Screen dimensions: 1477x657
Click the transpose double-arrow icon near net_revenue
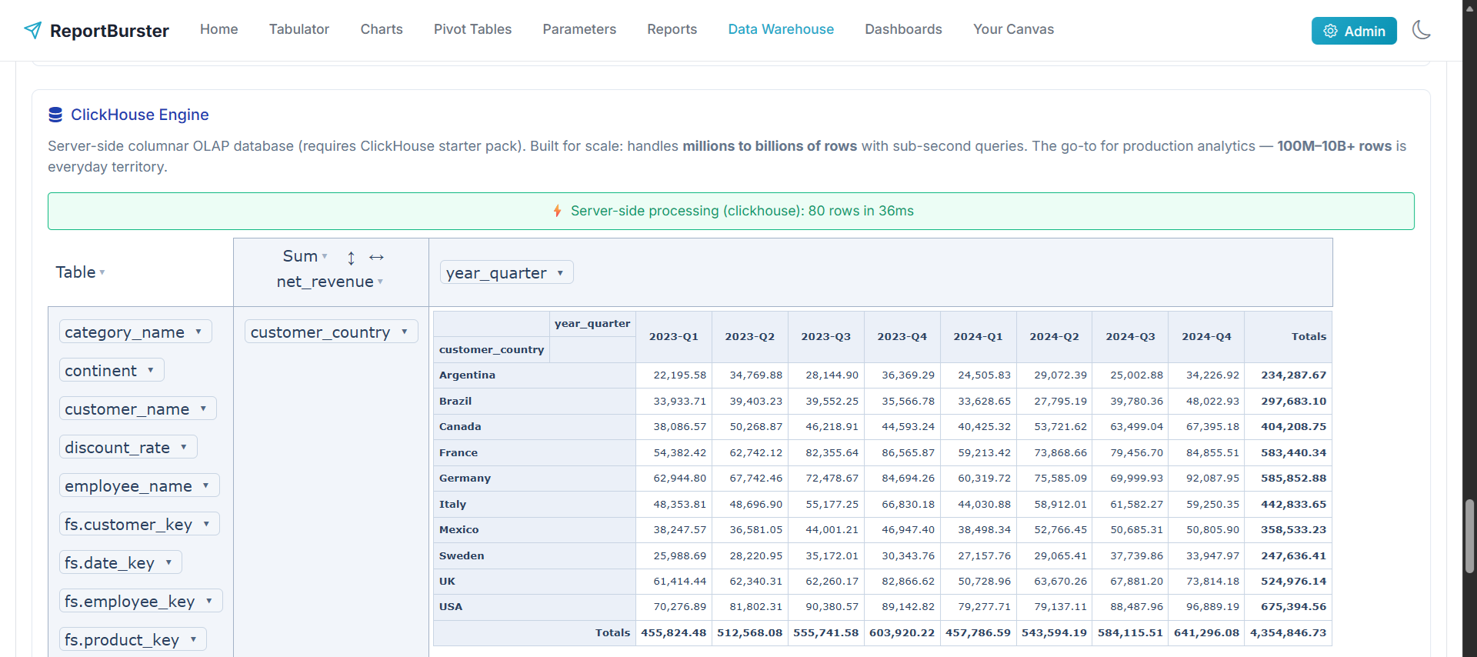pyautogui.click(x=376, y=256)
